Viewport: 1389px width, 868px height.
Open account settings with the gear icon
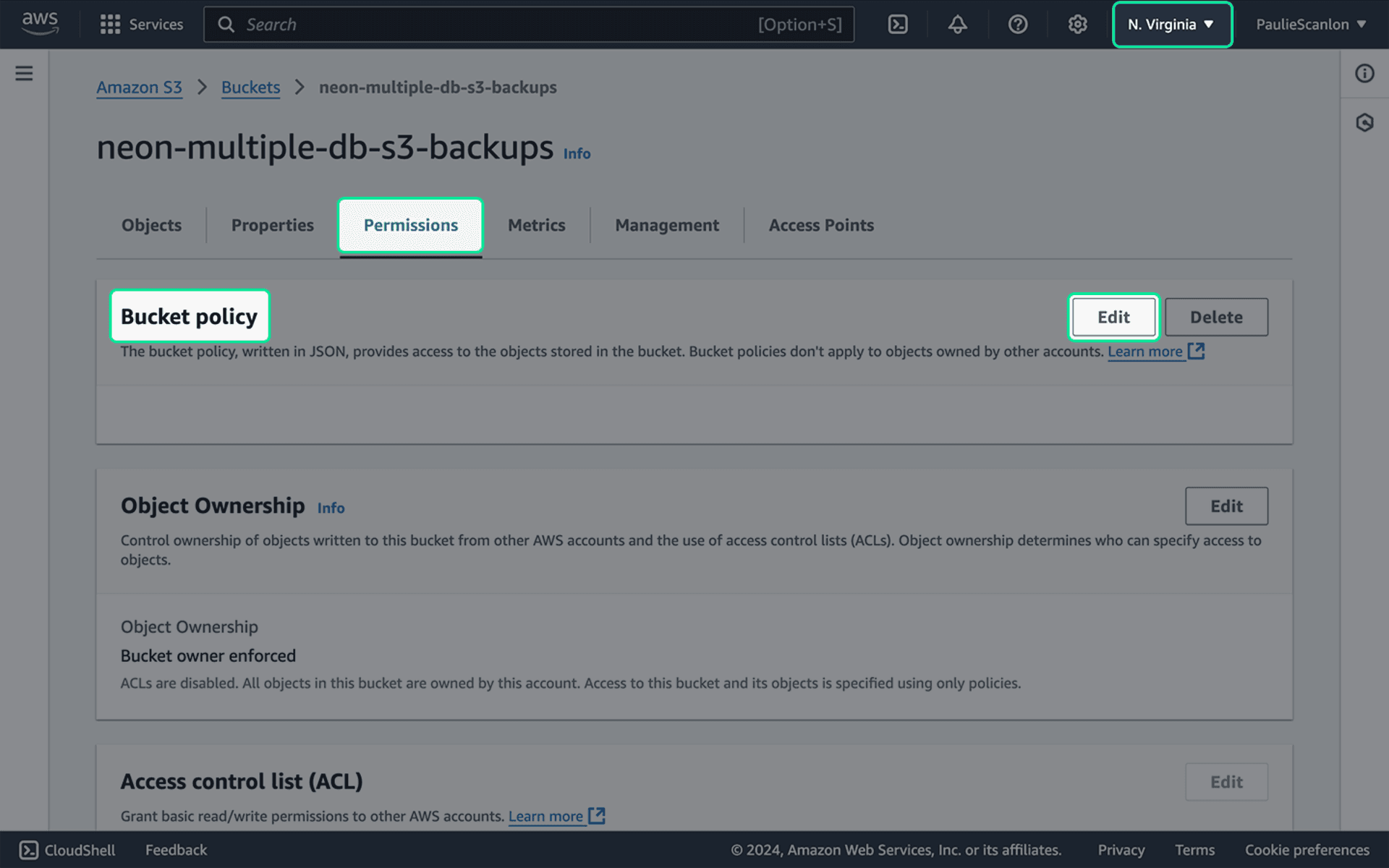pos(1077,24)
